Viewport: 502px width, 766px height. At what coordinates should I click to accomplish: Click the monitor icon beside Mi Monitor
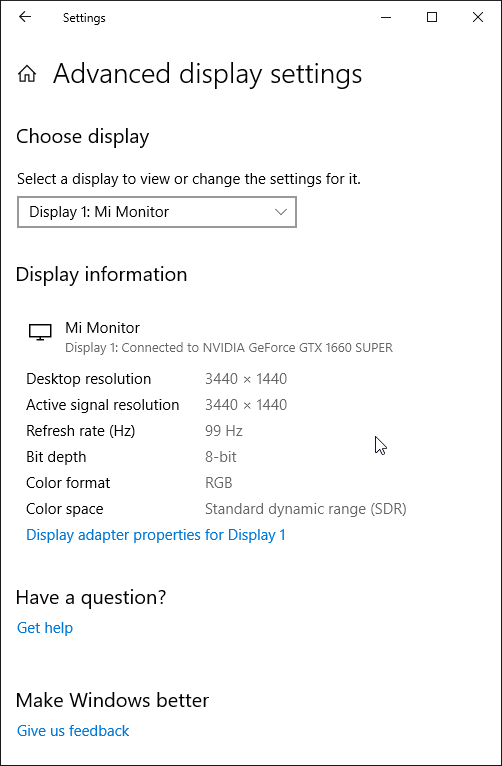[x=40, y=332]
